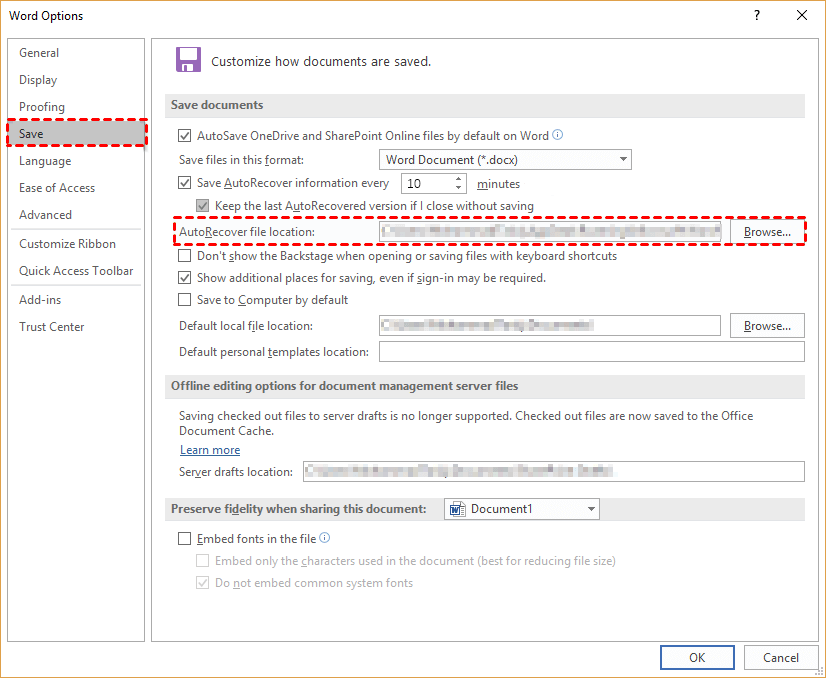Browse for AutoRecover file location

point(767,232)
